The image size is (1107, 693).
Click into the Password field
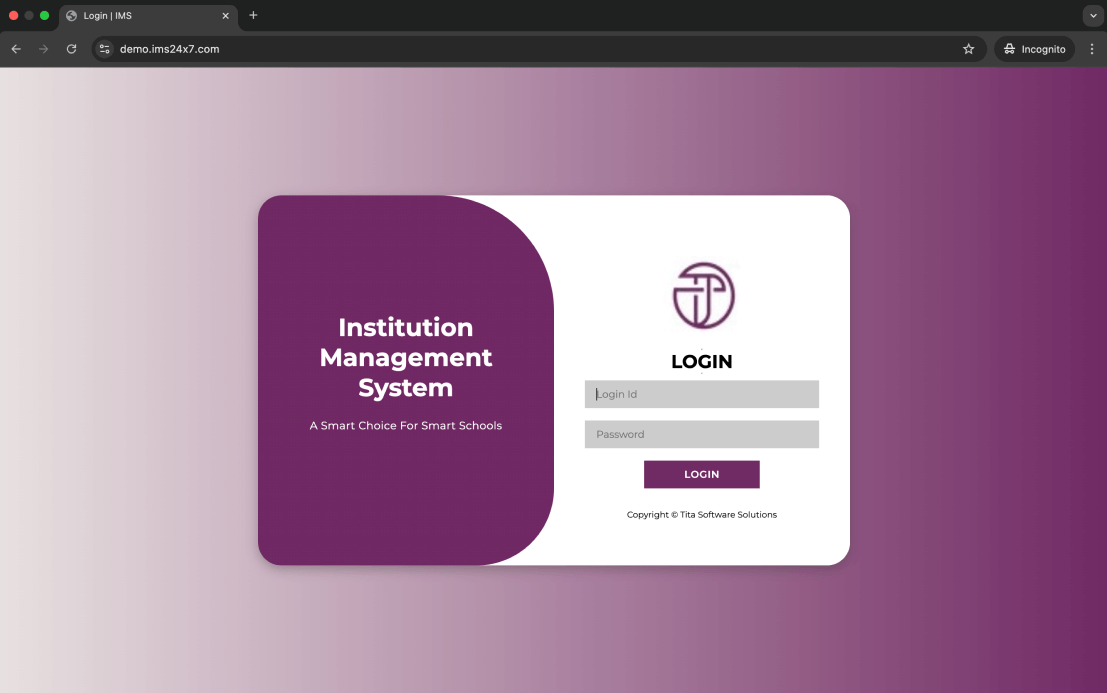[701, 434]
